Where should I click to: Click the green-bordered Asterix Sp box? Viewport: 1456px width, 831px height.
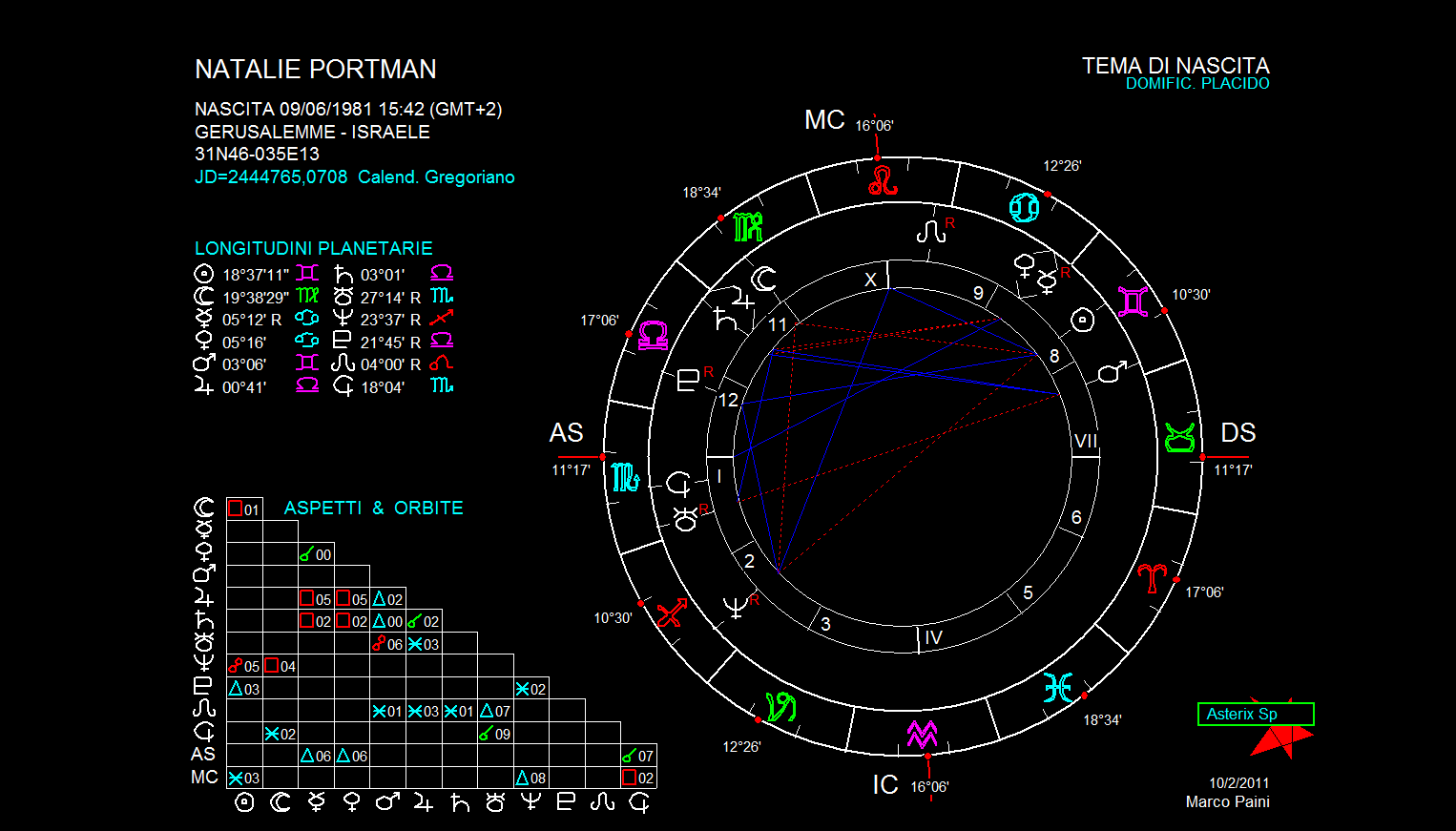tap(1256, 714)
